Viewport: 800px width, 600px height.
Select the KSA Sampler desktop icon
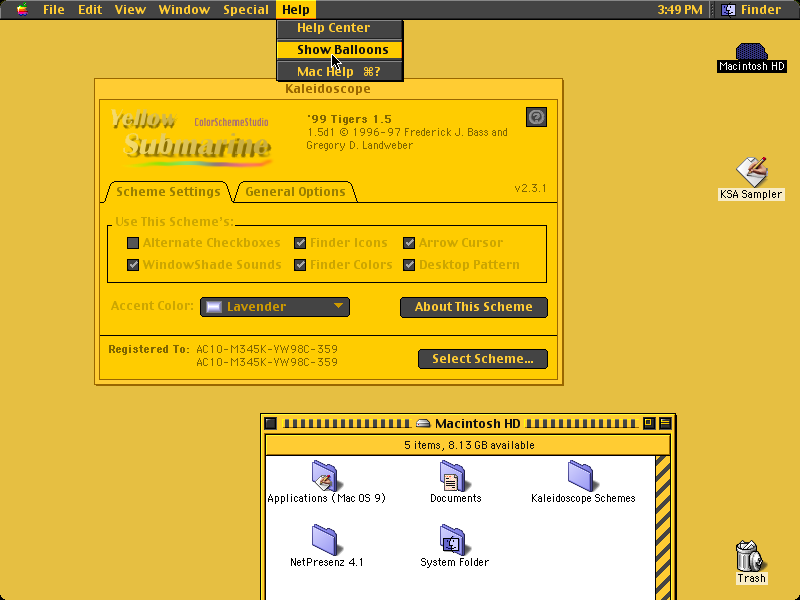click(751, 171)
